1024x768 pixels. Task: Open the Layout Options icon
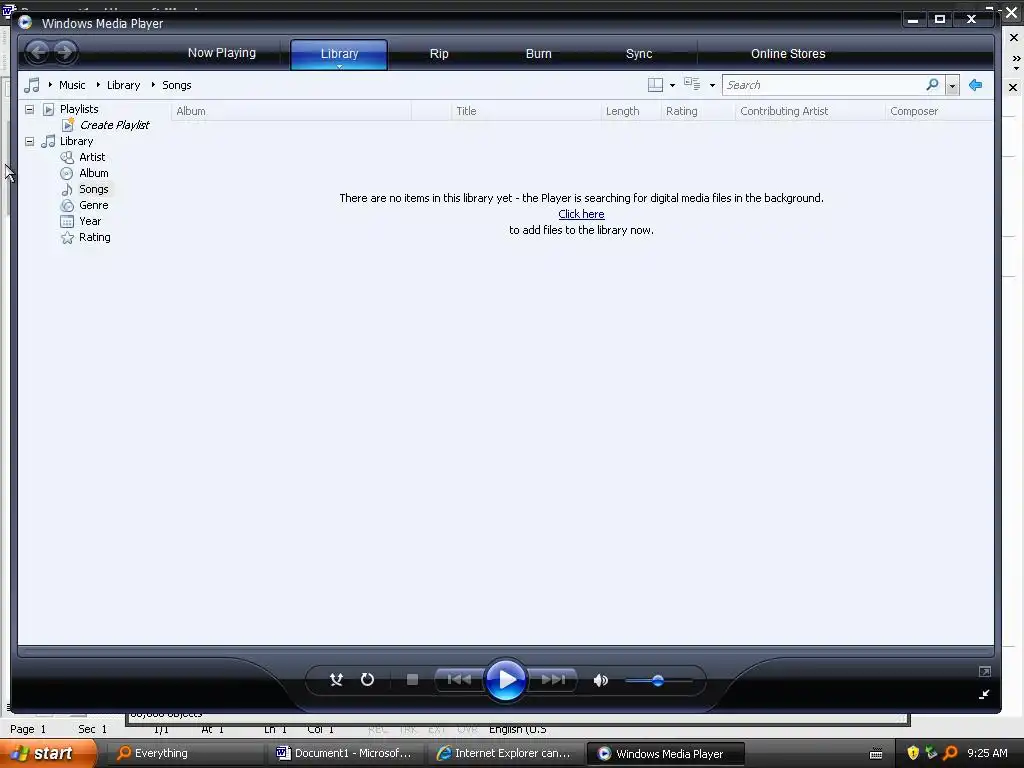(x=655, y=85)
